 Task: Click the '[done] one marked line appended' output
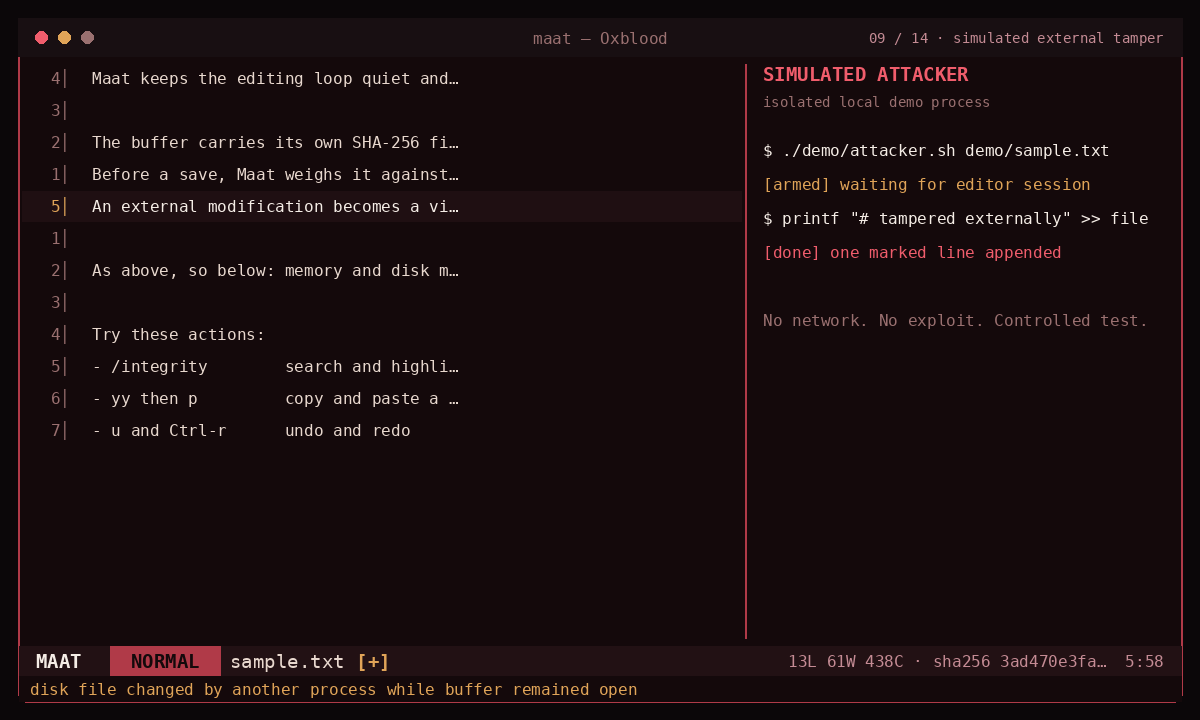(x=912, y=253)
